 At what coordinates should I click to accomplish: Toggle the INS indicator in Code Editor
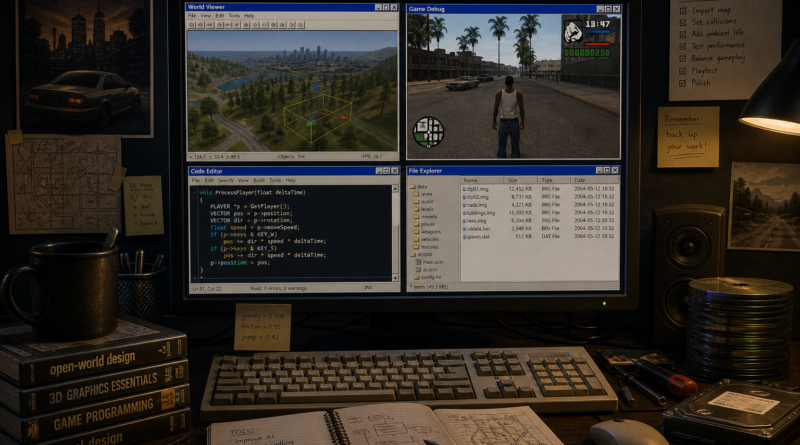tap(368, 288)
